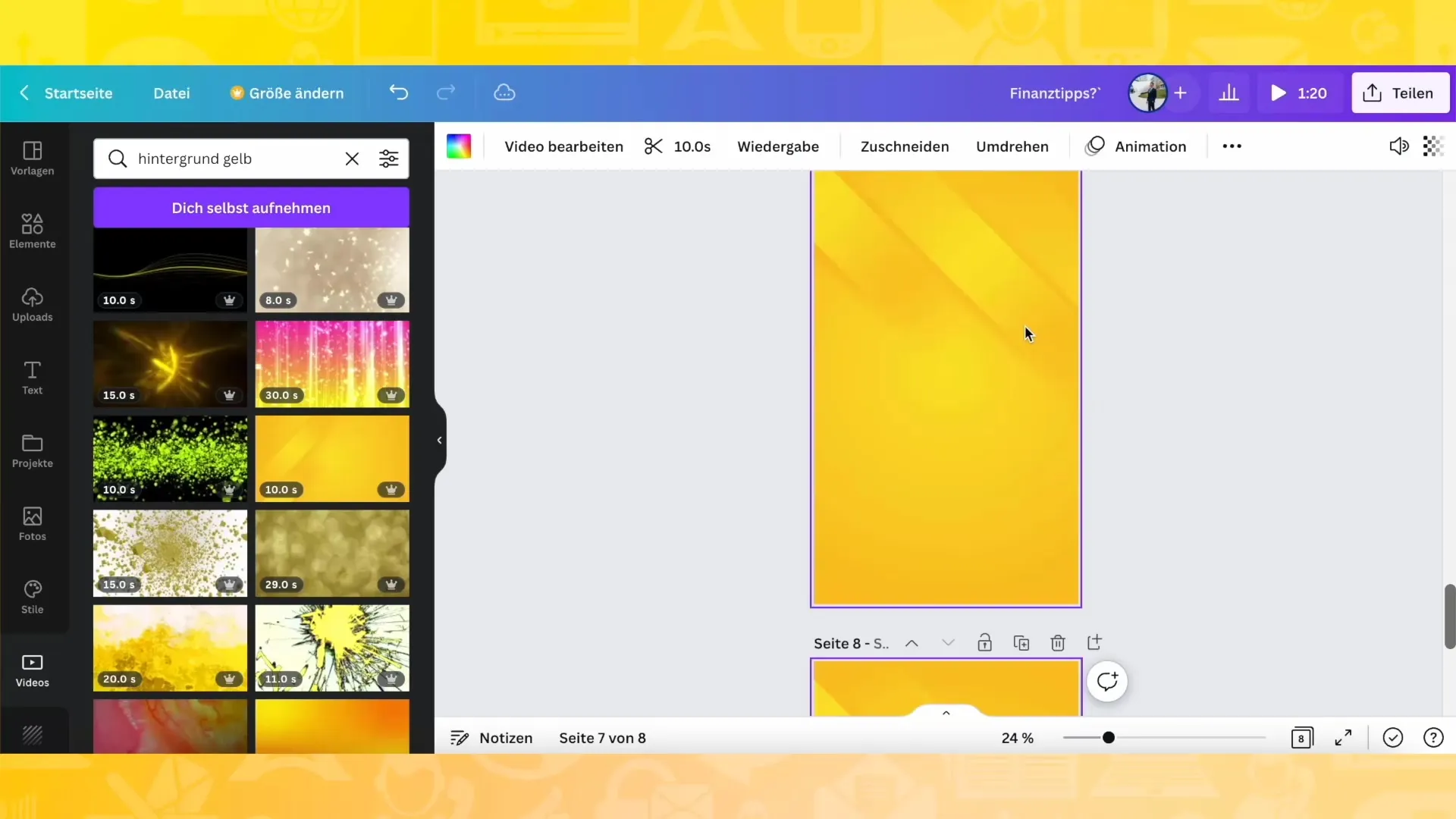The height and width of the screenshot is (819, 1456).
Task: Select the gold bokeh 29.0 s thumbnail
Action: pyautogui.click(x=332, y=553)
